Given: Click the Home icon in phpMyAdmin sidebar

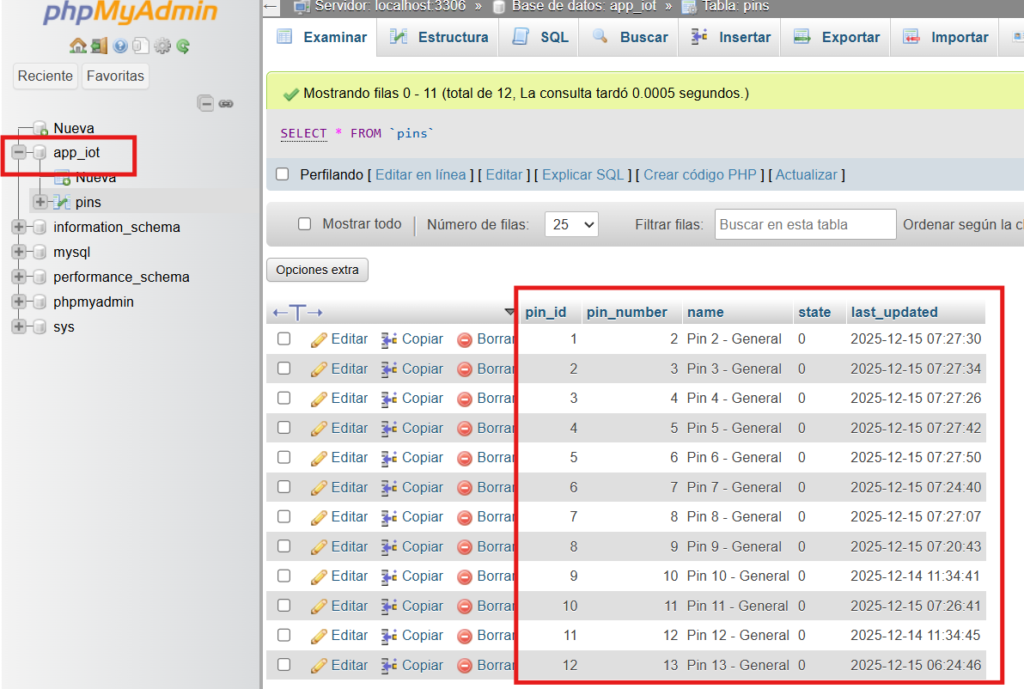Looking at the screenshot, I should 77,46.
